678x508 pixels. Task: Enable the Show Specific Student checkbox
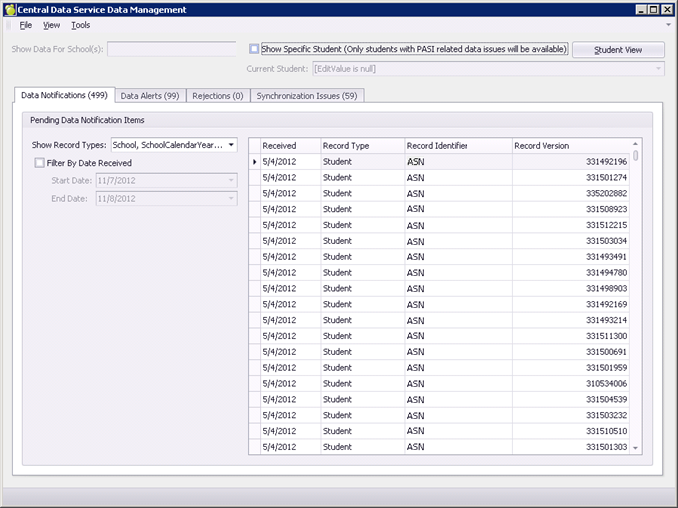coord(254,48)
